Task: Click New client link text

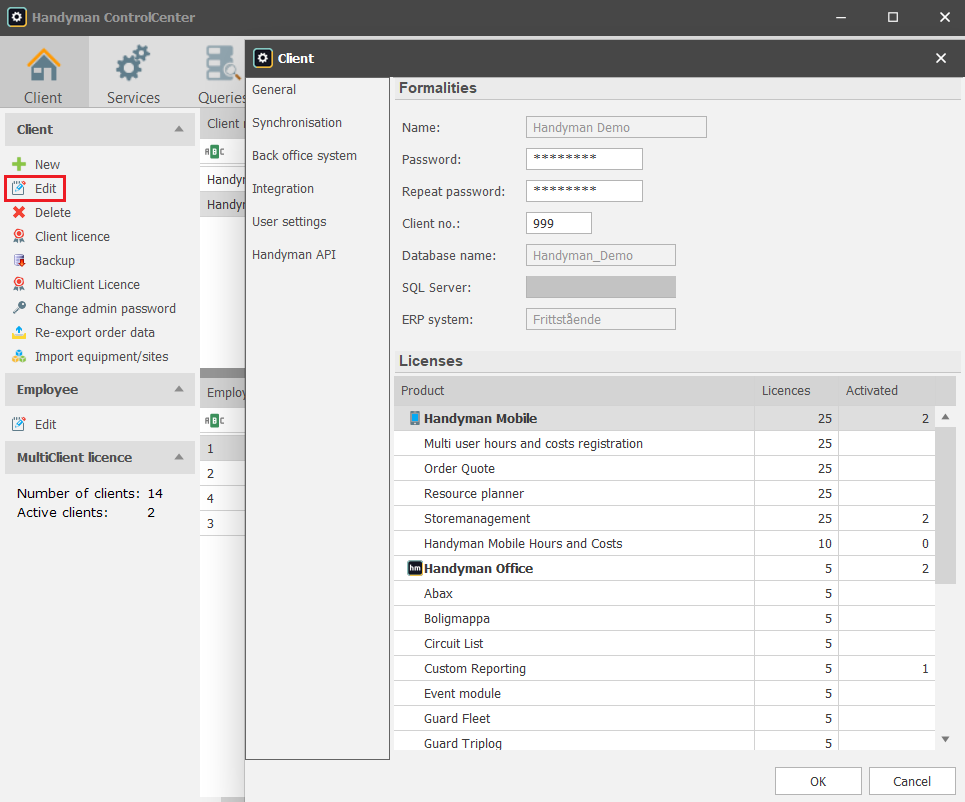Action: click(47, 164)
